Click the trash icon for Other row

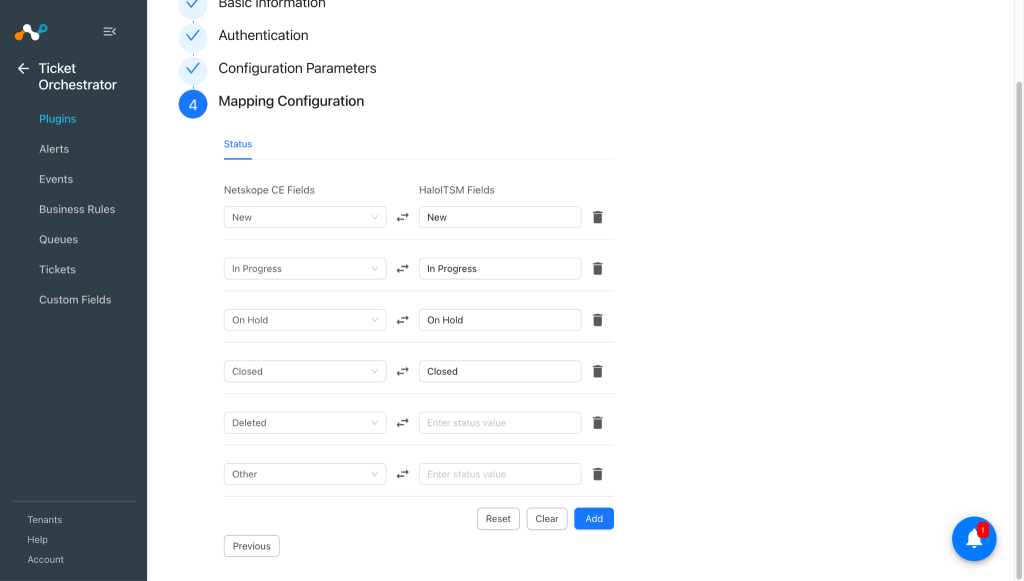pyautogui.click(x=597, y=474)
